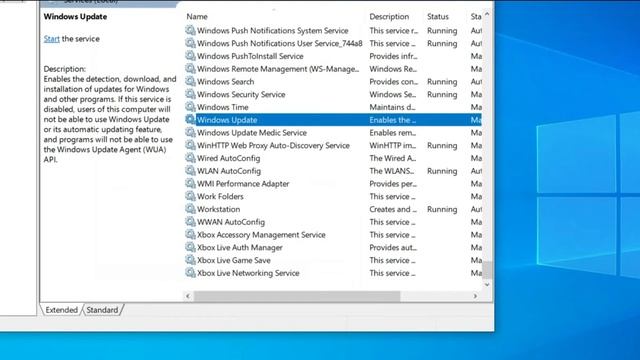Click the Xbox Live Networking Service icon
This screenshot has height=360, width=640.
pyautogui.click(x=190, y=273)
